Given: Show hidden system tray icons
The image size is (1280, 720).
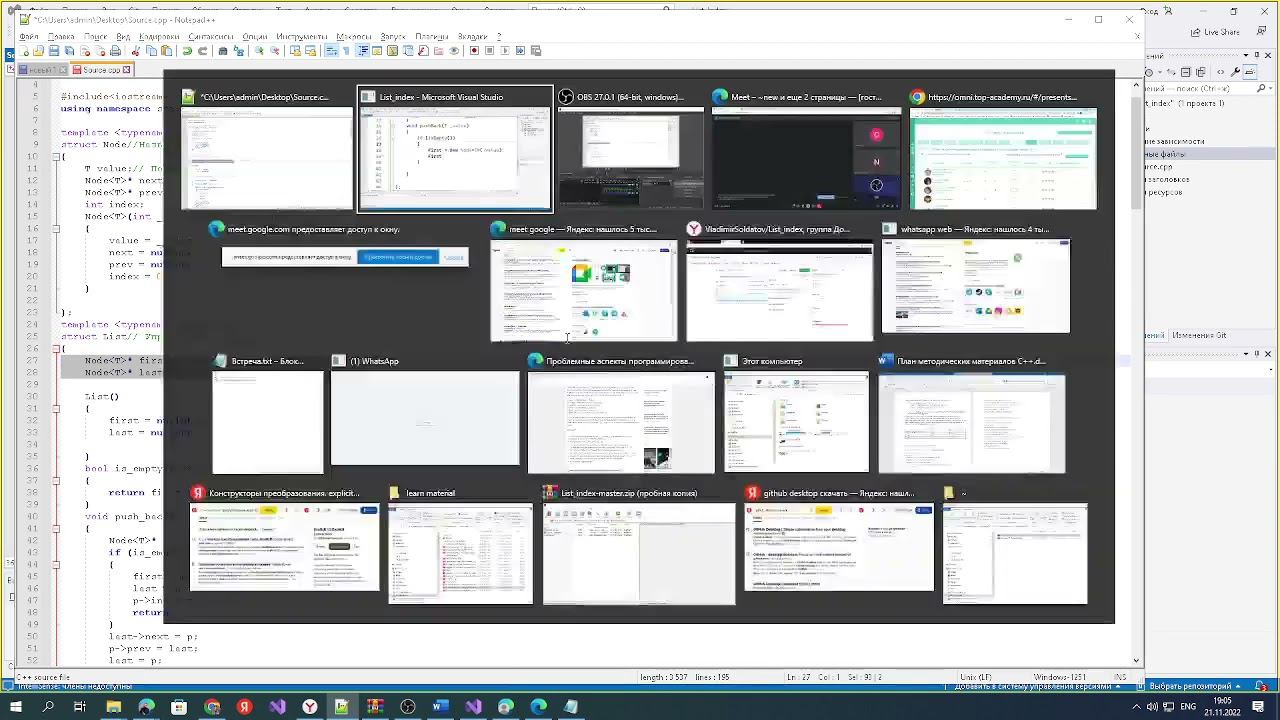Looking at the screenshot, I should 1137,707.
